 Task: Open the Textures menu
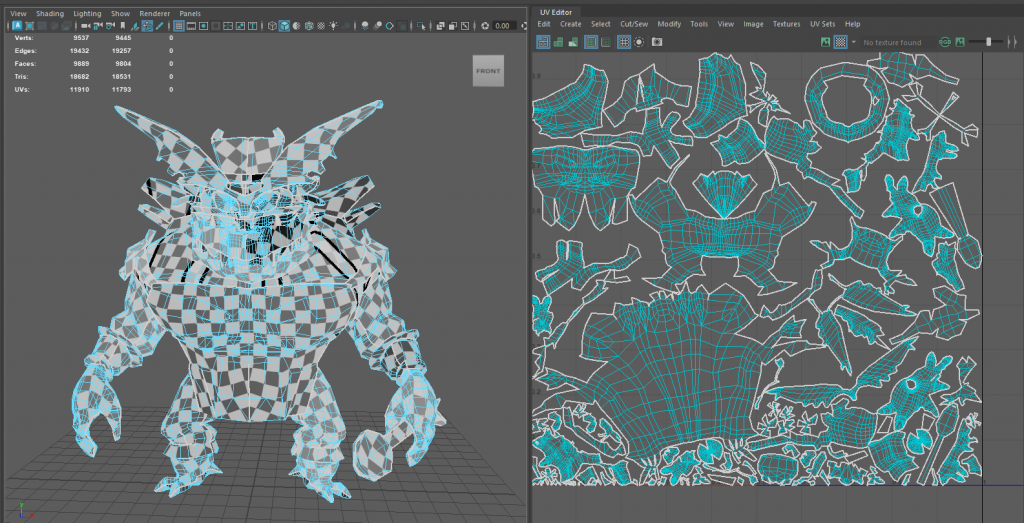[787, 24]
